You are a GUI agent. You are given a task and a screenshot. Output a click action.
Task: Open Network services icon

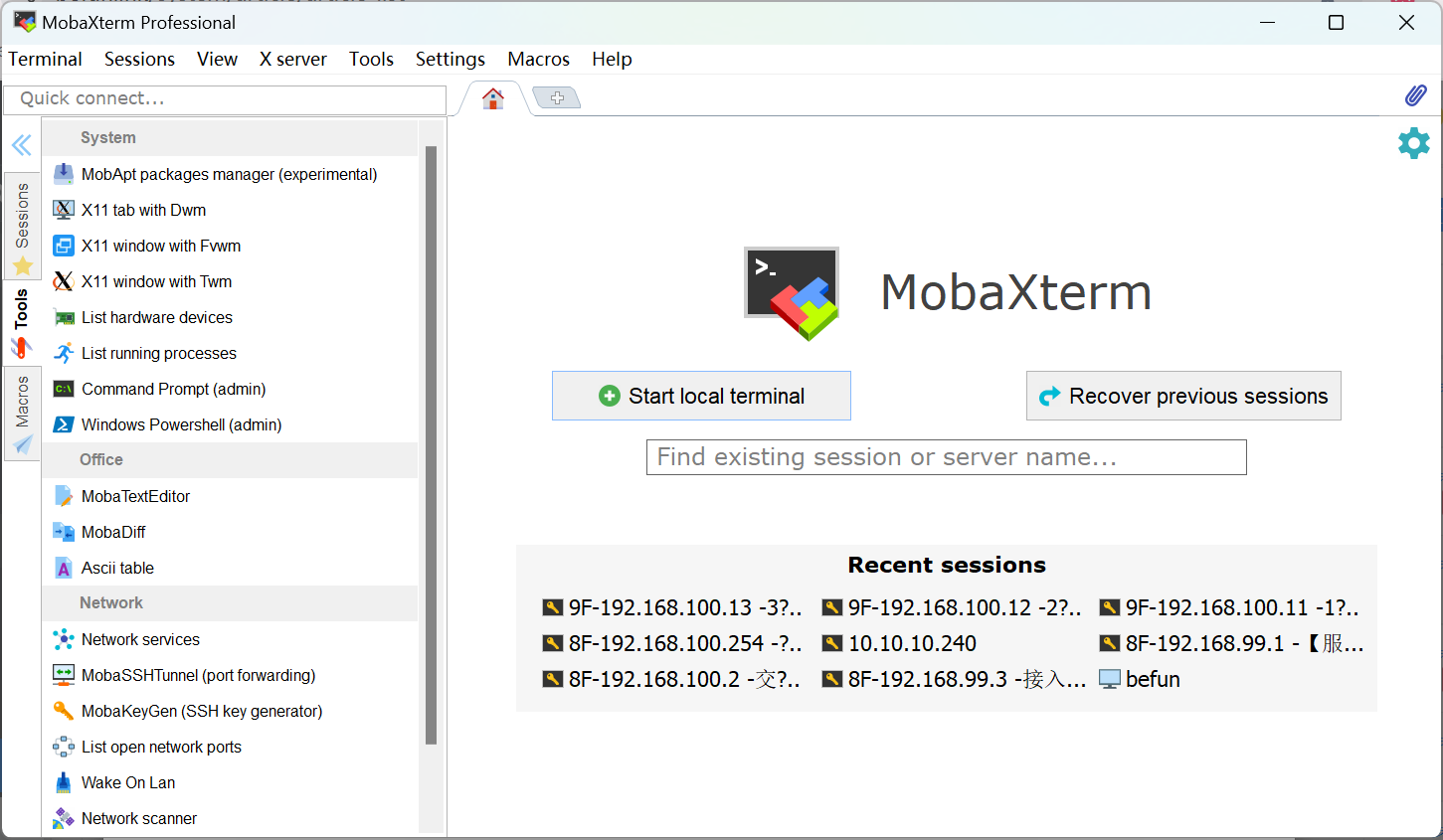64,639
